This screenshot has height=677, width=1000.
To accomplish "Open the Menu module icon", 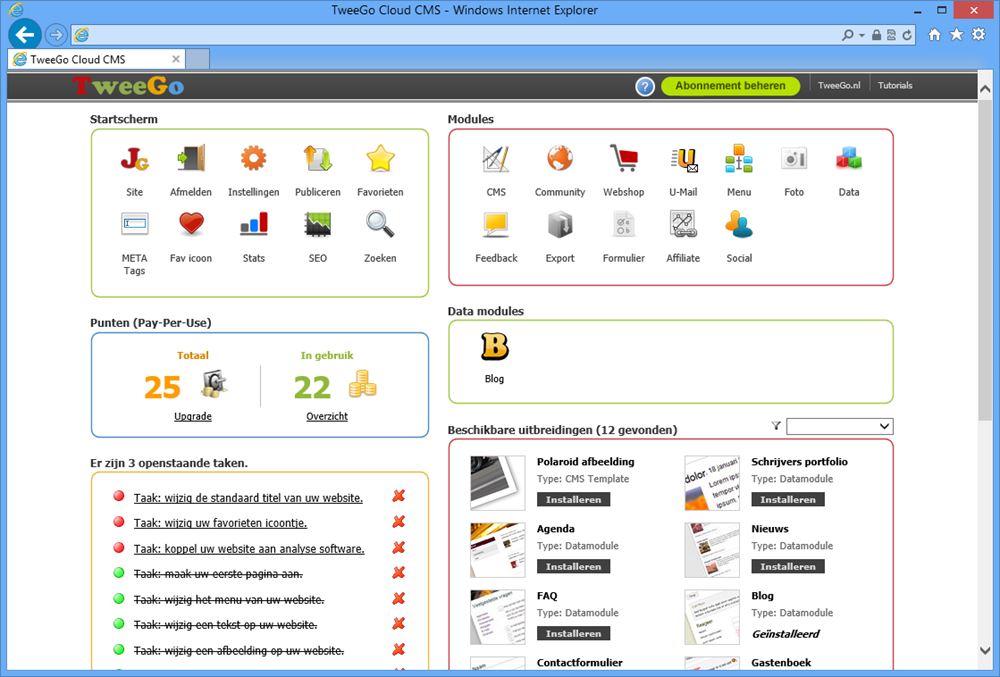I will (739, 159).
